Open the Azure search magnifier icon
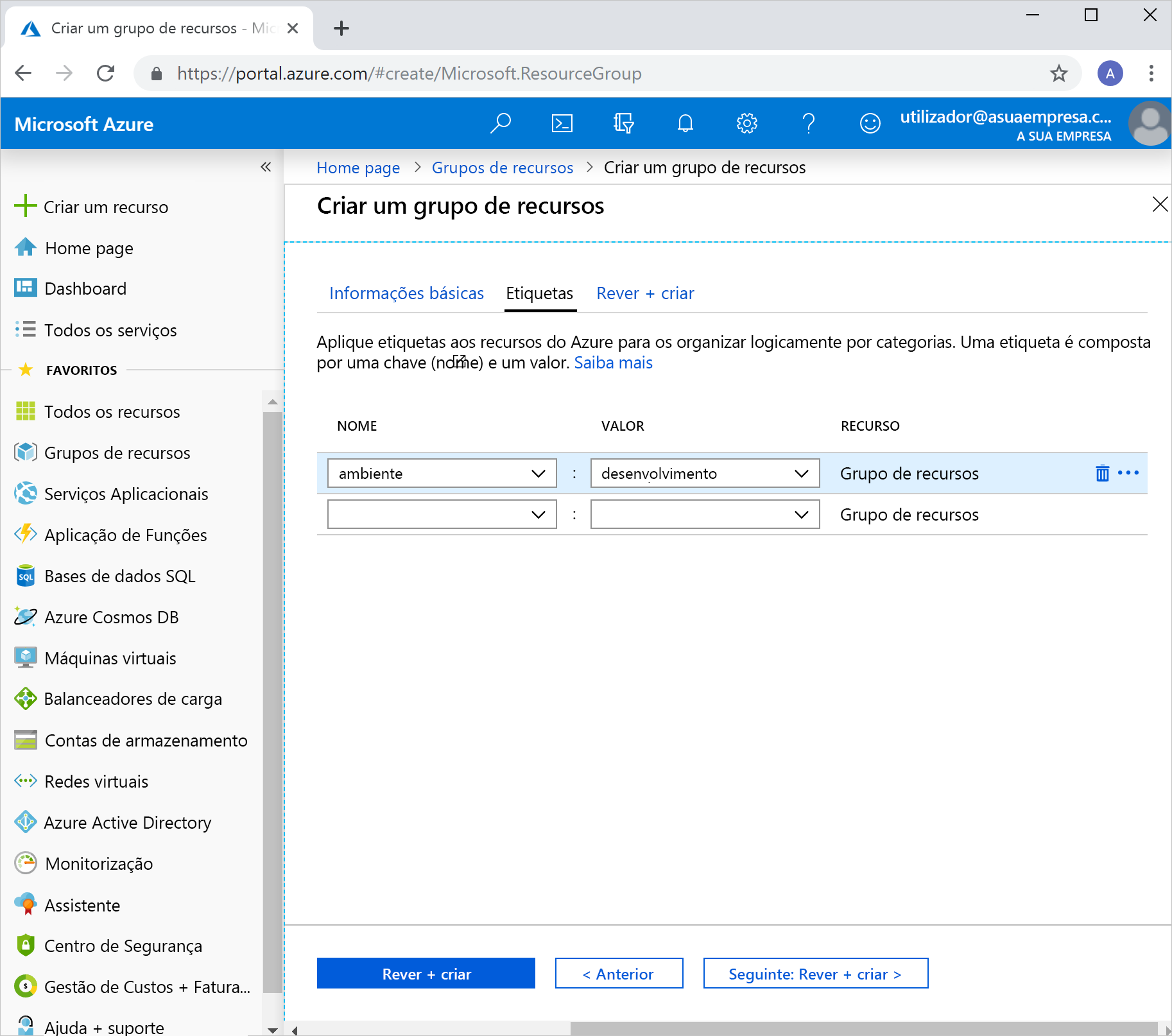1172x1036 pixels. point(501,123)
